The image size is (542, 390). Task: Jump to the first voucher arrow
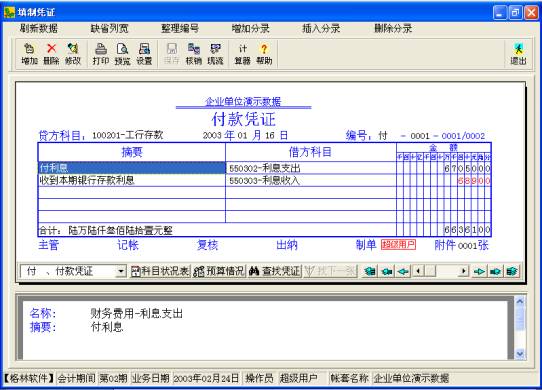point(370,271)
